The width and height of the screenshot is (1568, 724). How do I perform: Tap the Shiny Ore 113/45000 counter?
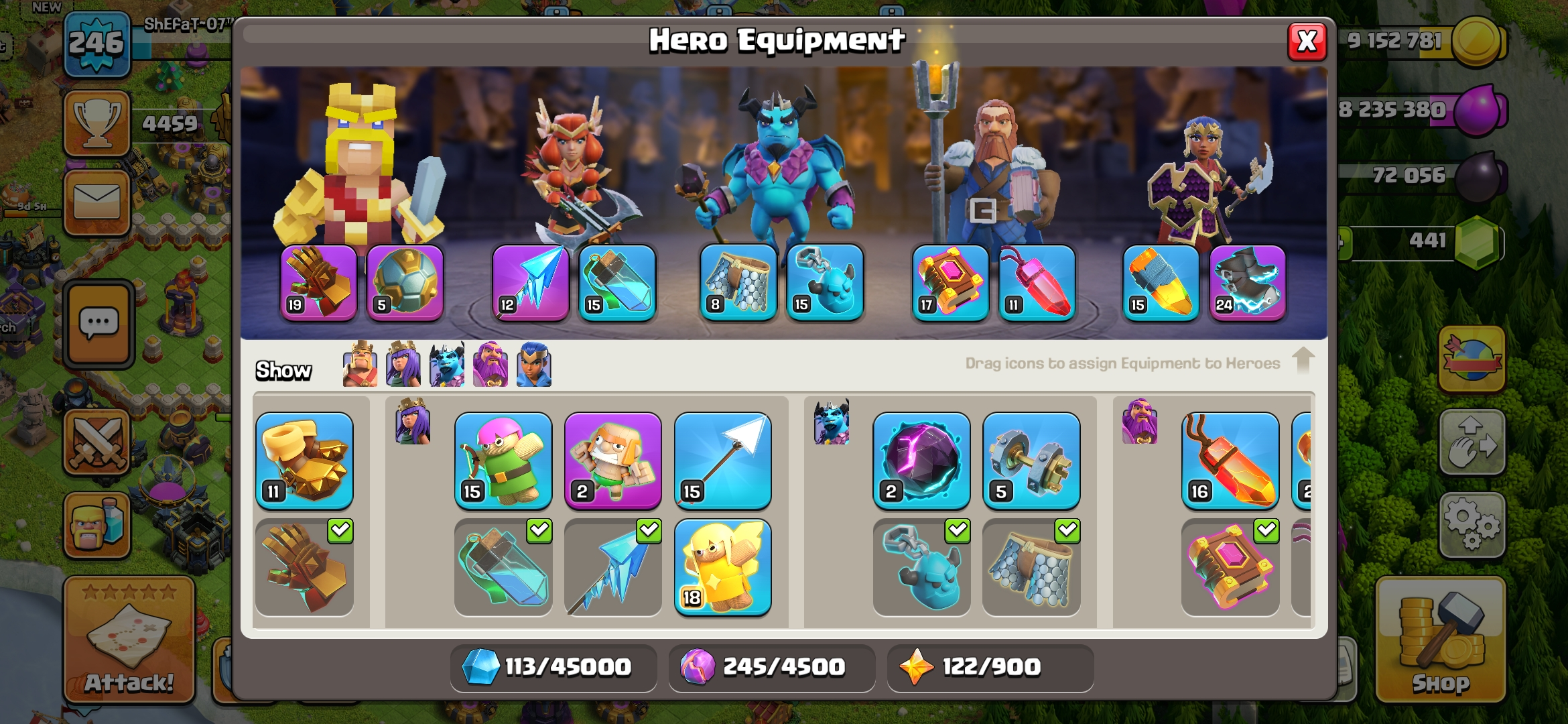[553, 667]
